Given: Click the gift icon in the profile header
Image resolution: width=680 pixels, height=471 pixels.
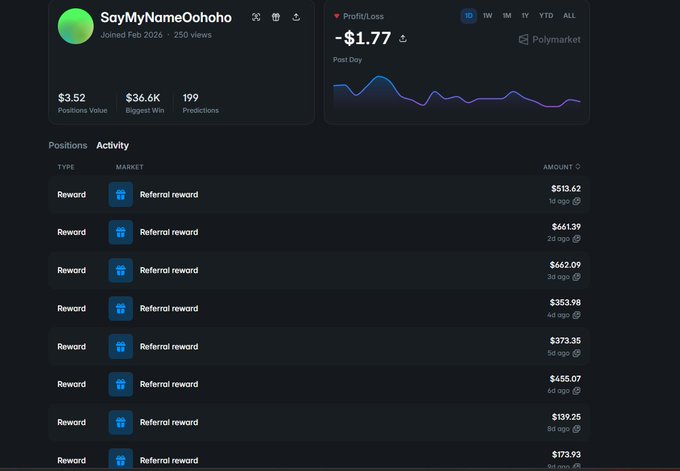Looking at the screenshot, I should (x=276, y=17).
